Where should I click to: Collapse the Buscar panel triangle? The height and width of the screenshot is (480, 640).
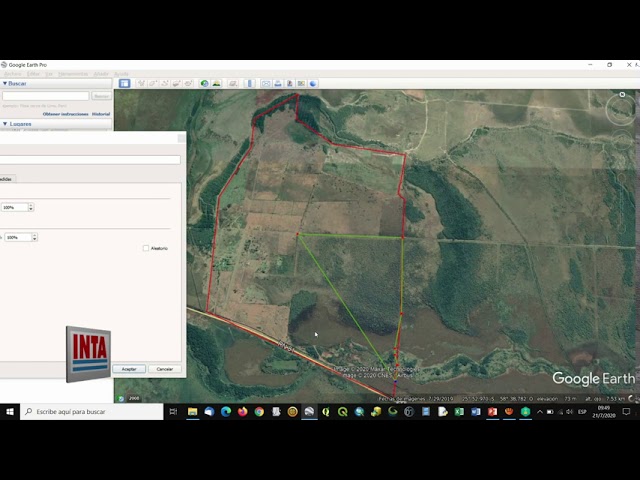5,83
